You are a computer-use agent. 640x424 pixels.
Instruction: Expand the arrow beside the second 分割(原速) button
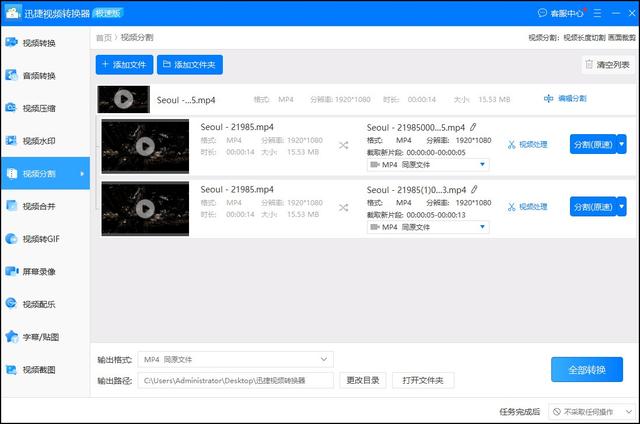pos(621,206)
